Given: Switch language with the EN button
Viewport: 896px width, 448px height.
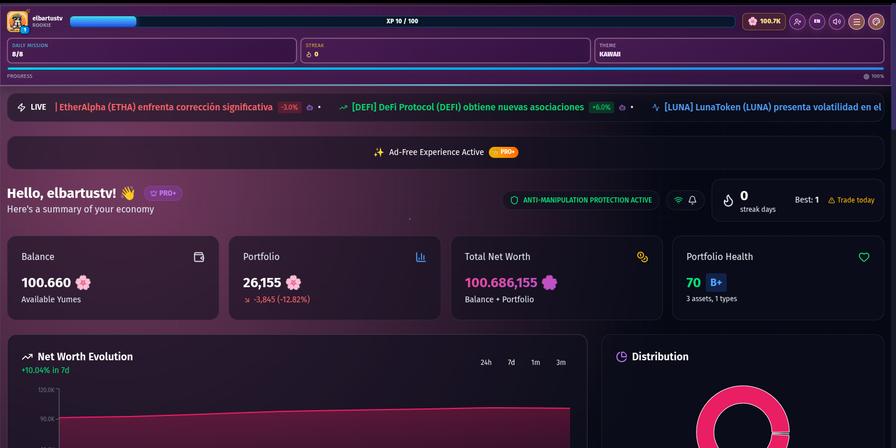Looking at the screenshot, I should (817, 21).
